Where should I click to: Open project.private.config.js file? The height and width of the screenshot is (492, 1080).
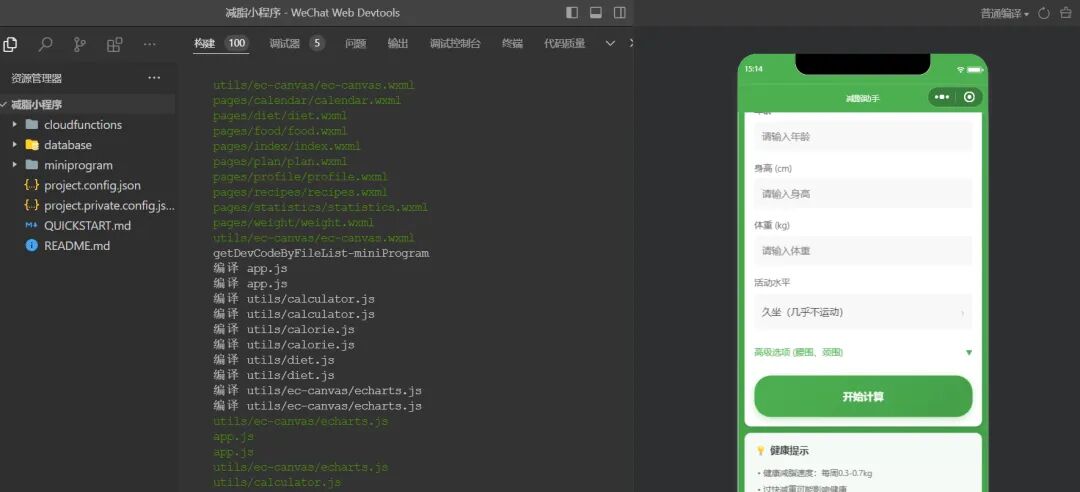tap(109, 205)
